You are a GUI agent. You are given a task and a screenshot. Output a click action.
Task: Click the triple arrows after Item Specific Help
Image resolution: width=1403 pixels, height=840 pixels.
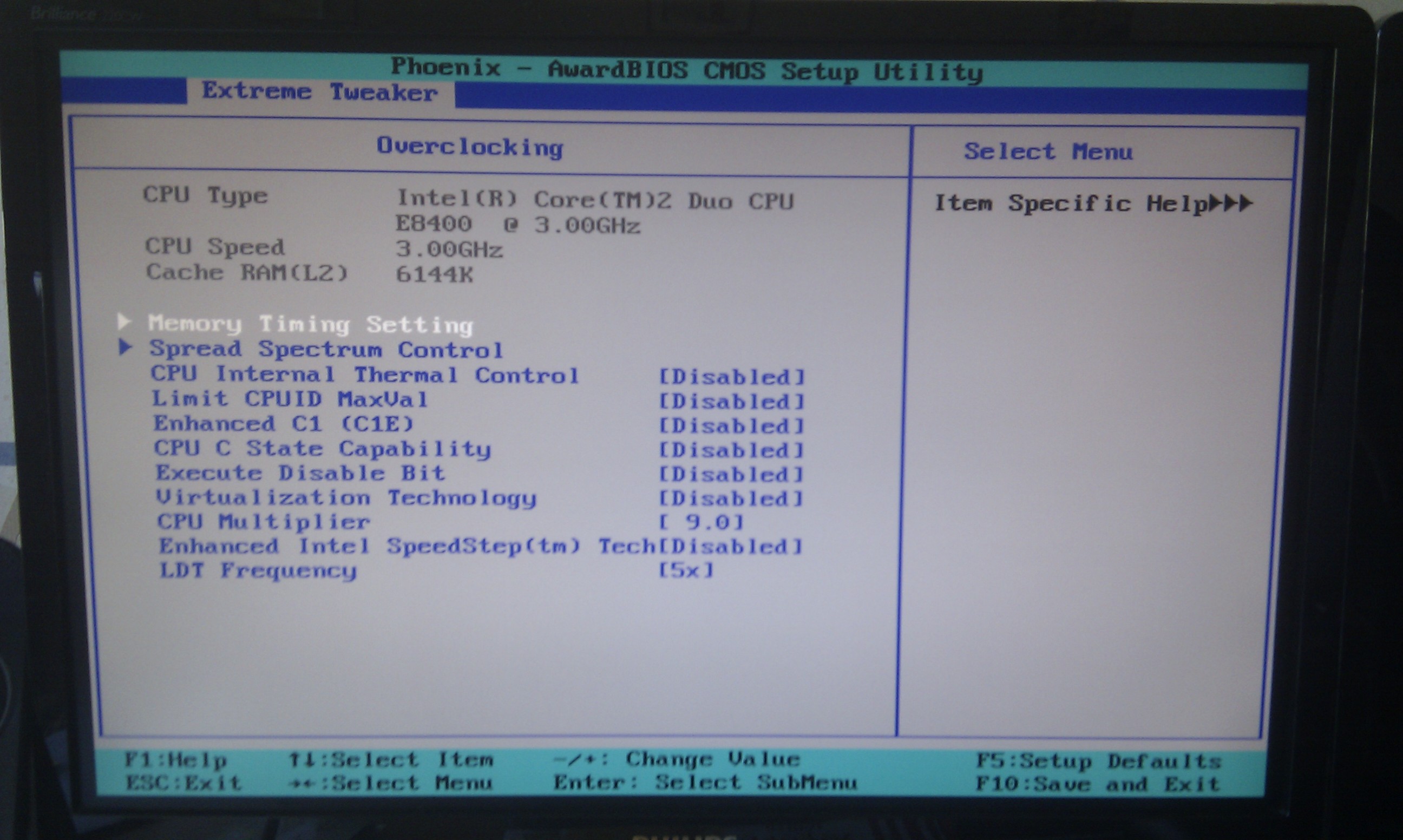(1230, 203)
